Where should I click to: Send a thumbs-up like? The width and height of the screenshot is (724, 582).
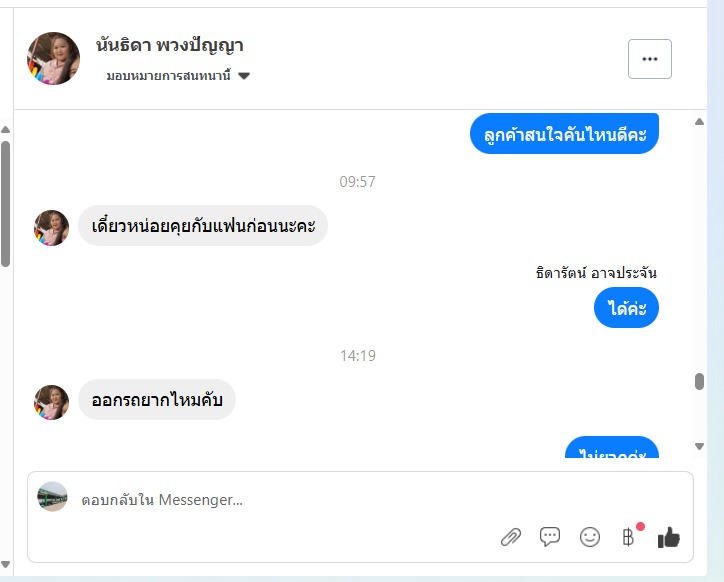pyautogui.click(x=669, y=538)
